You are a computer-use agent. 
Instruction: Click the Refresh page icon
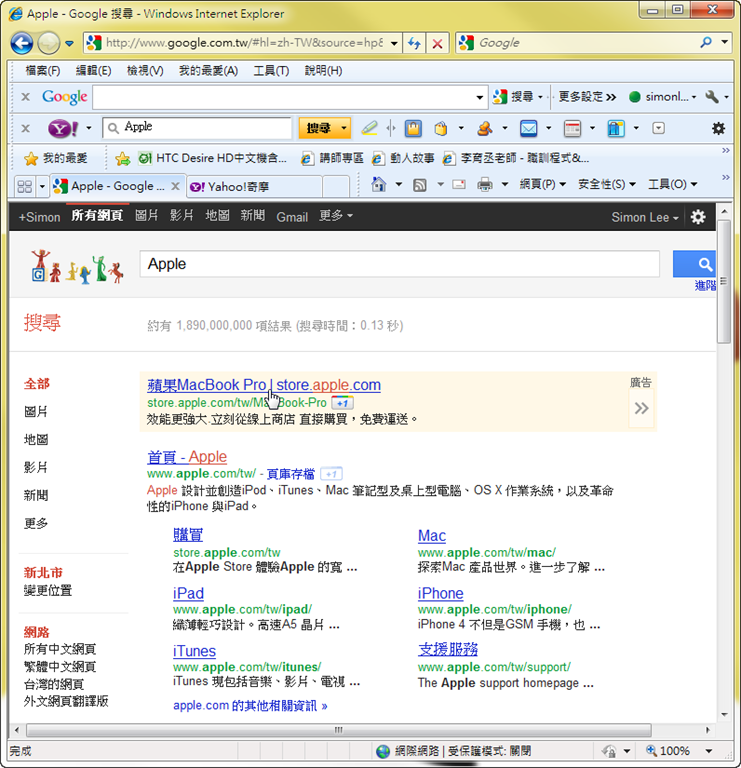(415, 43)
